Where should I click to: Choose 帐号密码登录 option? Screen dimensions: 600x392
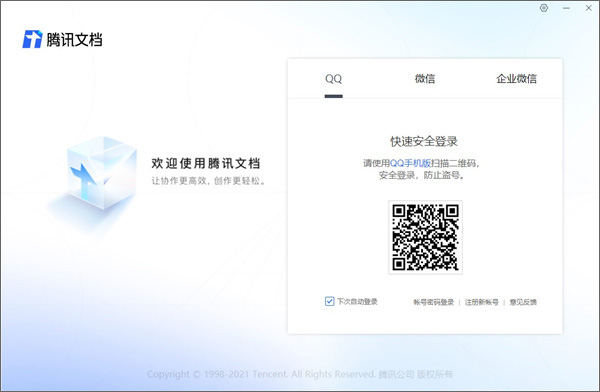(434, 302)
